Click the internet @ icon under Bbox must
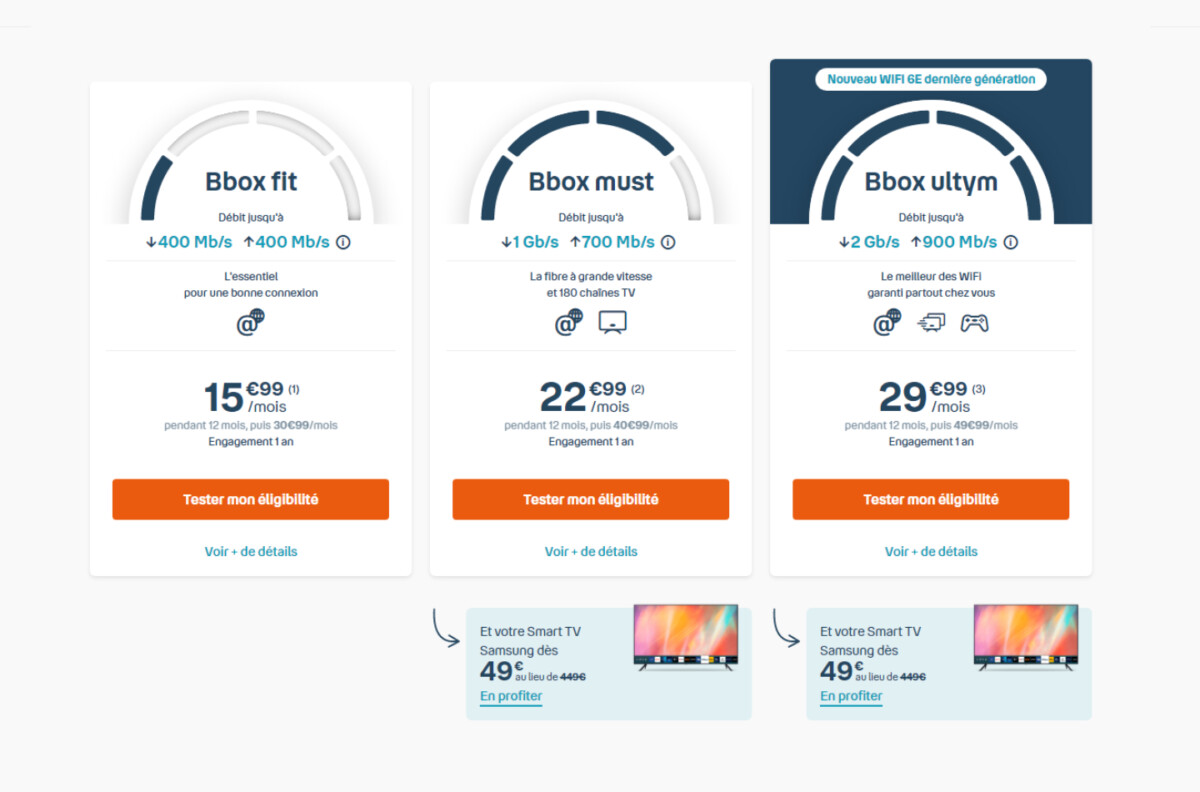The image size is (1200, 792). [569, 322]
